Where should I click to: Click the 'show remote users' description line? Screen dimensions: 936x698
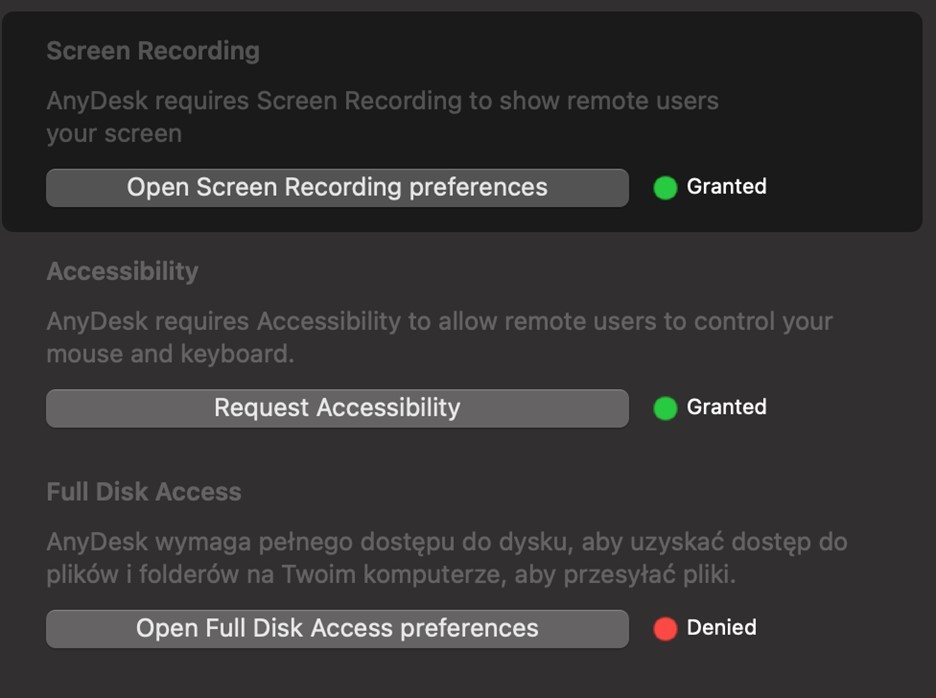click(x=382, y=101)
